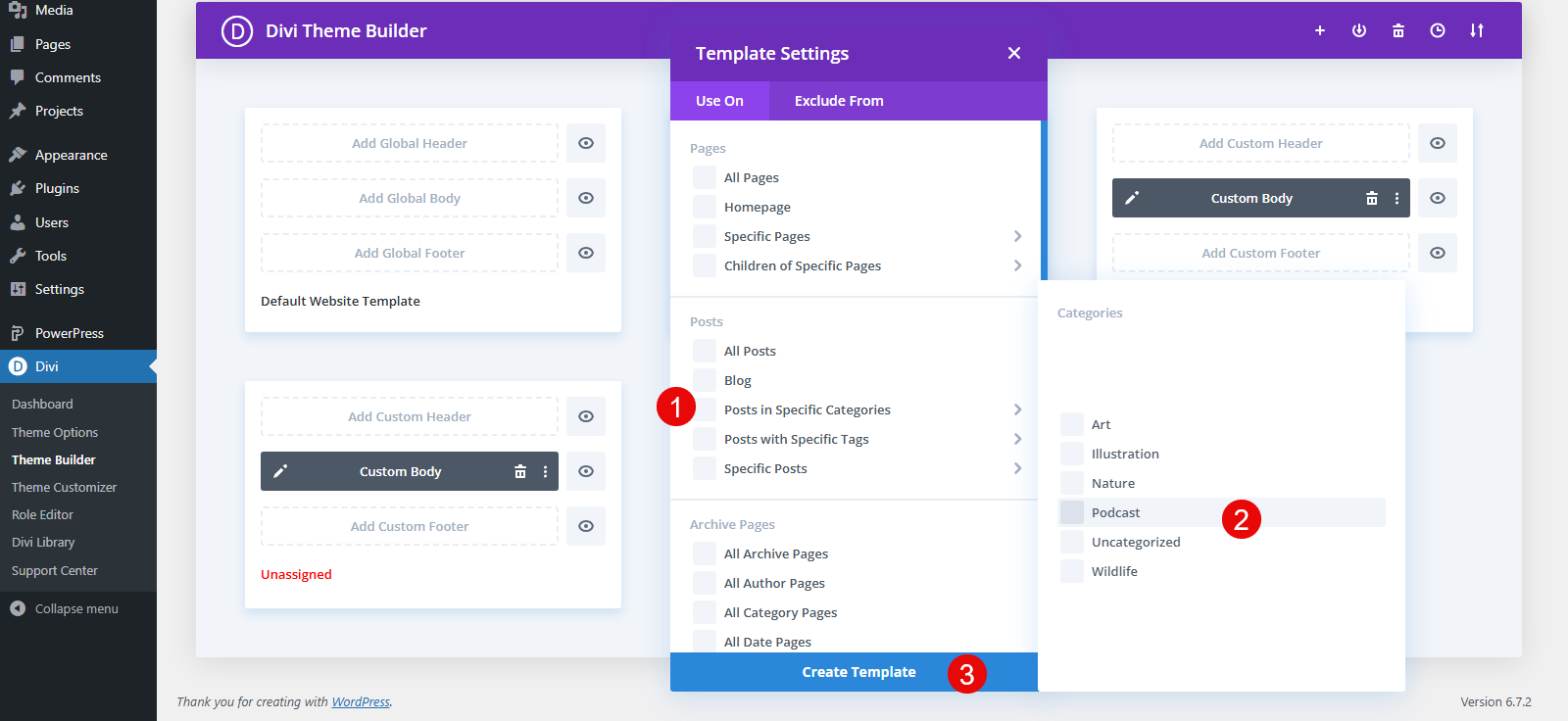Click the Tools wrench sidebar icon
The width and height of the screenshot is (1568, 721).
(18, 256)
